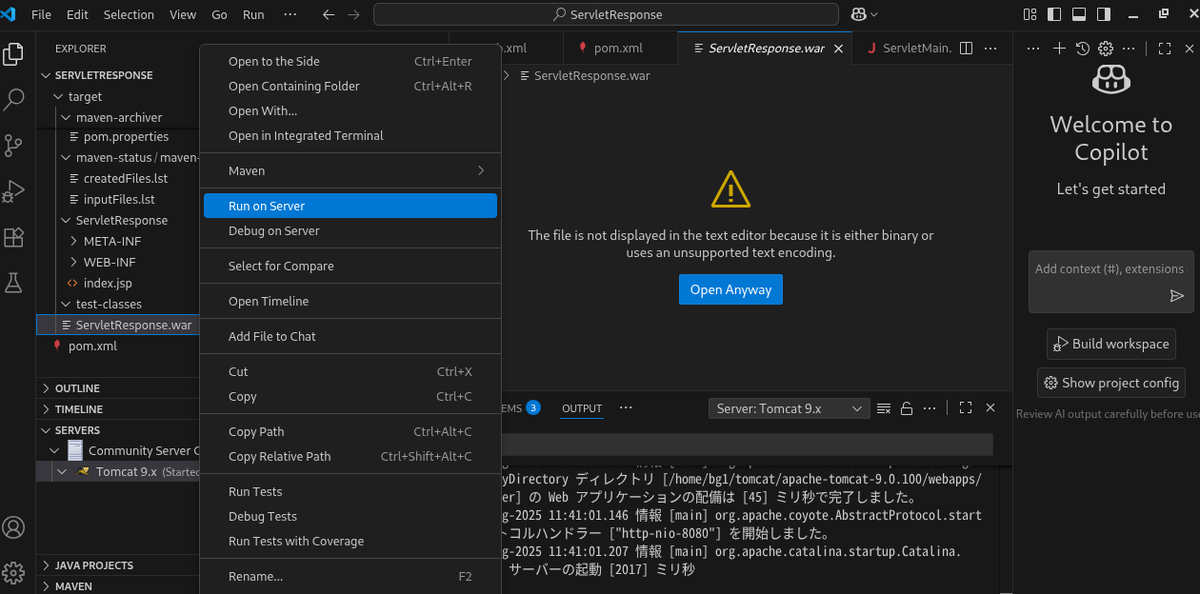Click the Copilot icon in title bar
This screenshot has width=1200, height=594.
coord(858,15)
